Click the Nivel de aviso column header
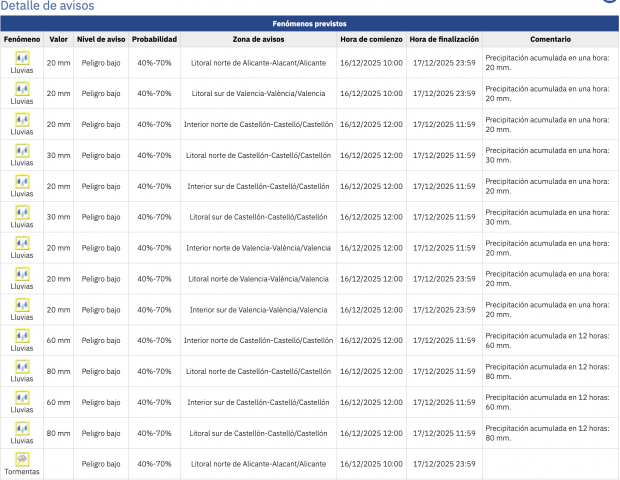The height and width of the screenshot is (480, 620). coord(101,38)
